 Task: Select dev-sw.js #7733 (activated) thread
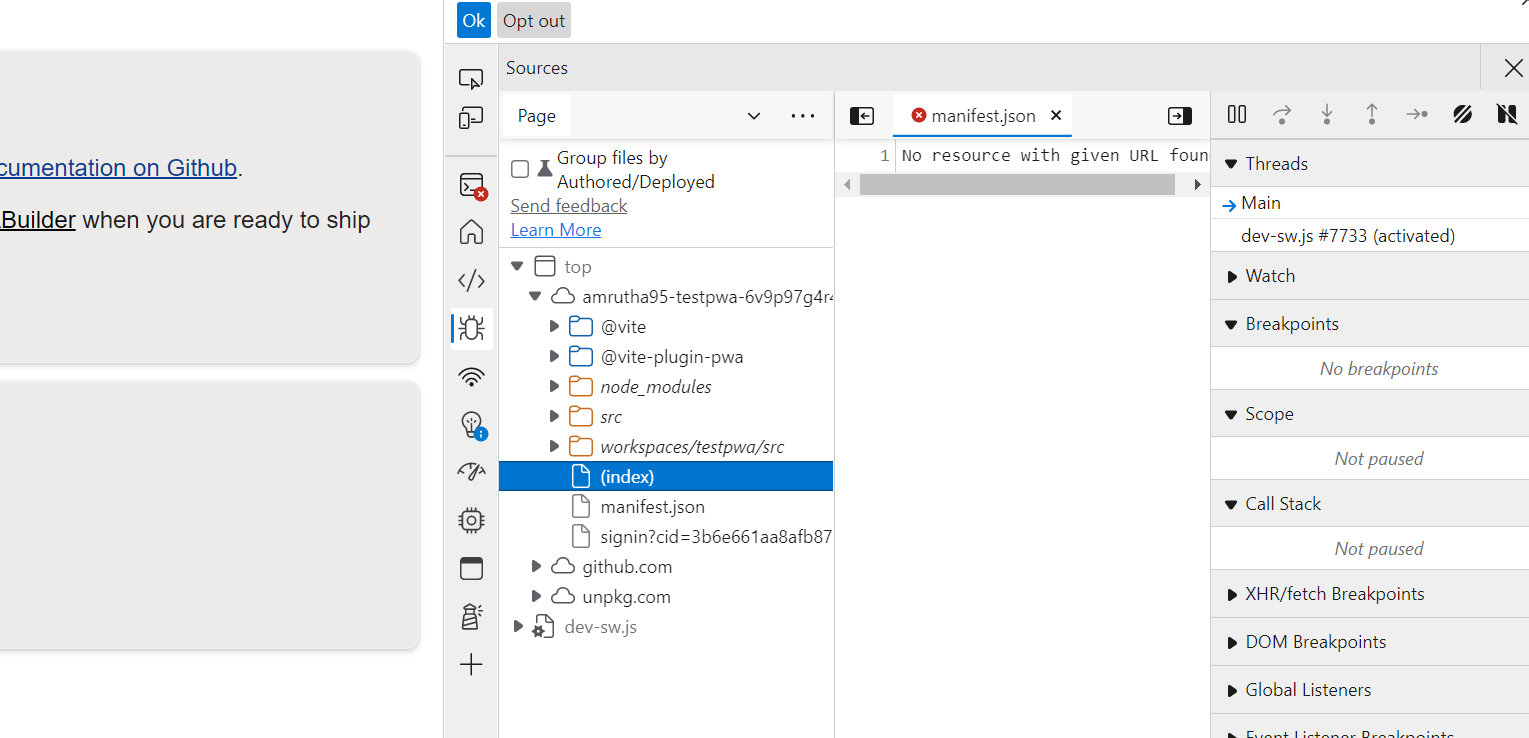point(1370,236)
